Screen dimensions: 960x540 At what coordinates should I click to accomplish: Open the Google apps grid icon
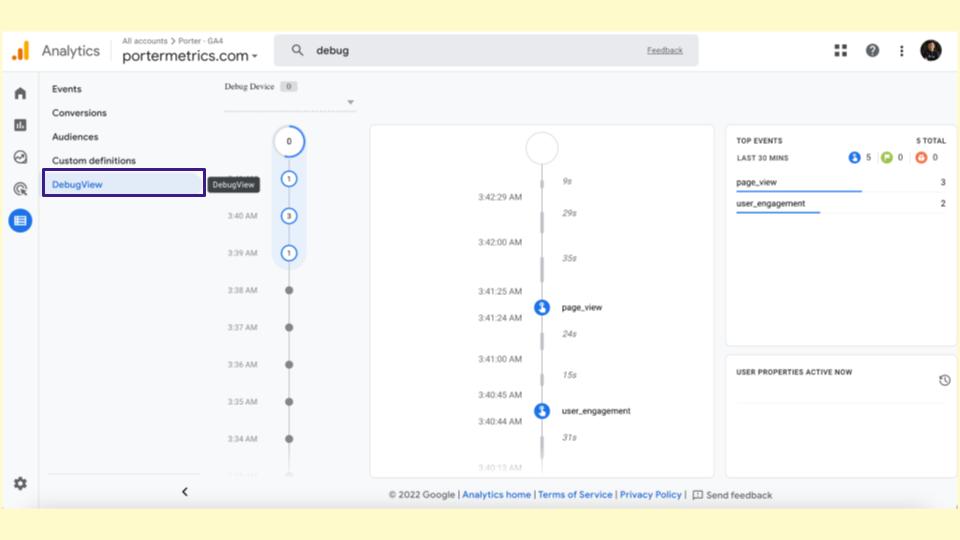[841, 50]
